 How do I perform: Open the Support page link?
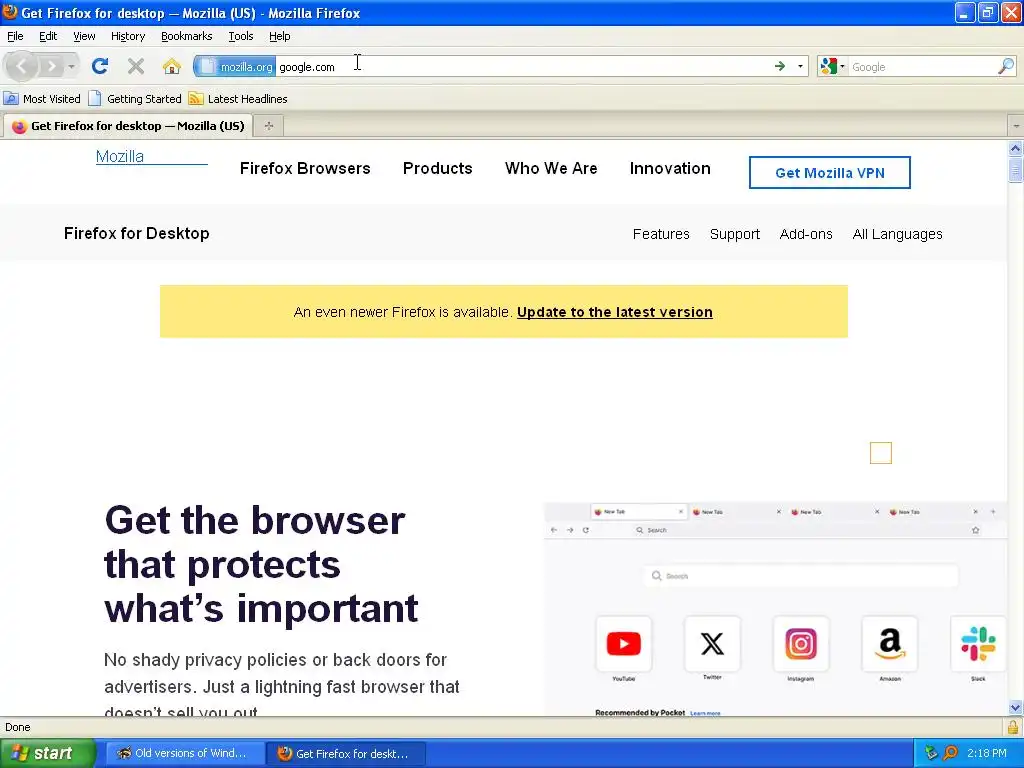pos(735,234)
